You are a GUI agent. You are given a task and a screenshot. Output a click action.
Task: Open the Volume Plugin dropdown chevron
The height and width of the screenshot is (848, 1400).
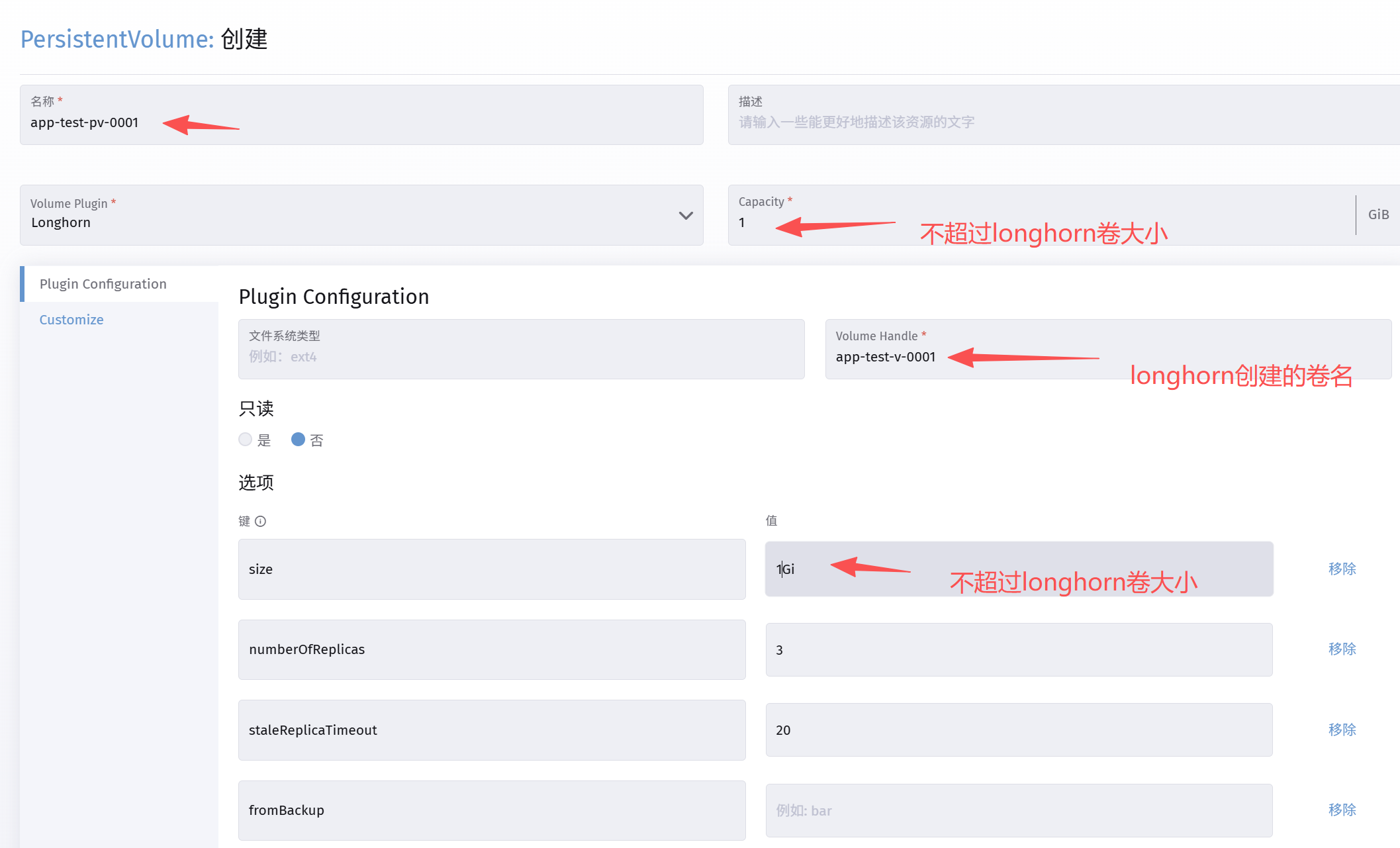tap(686, 216)
